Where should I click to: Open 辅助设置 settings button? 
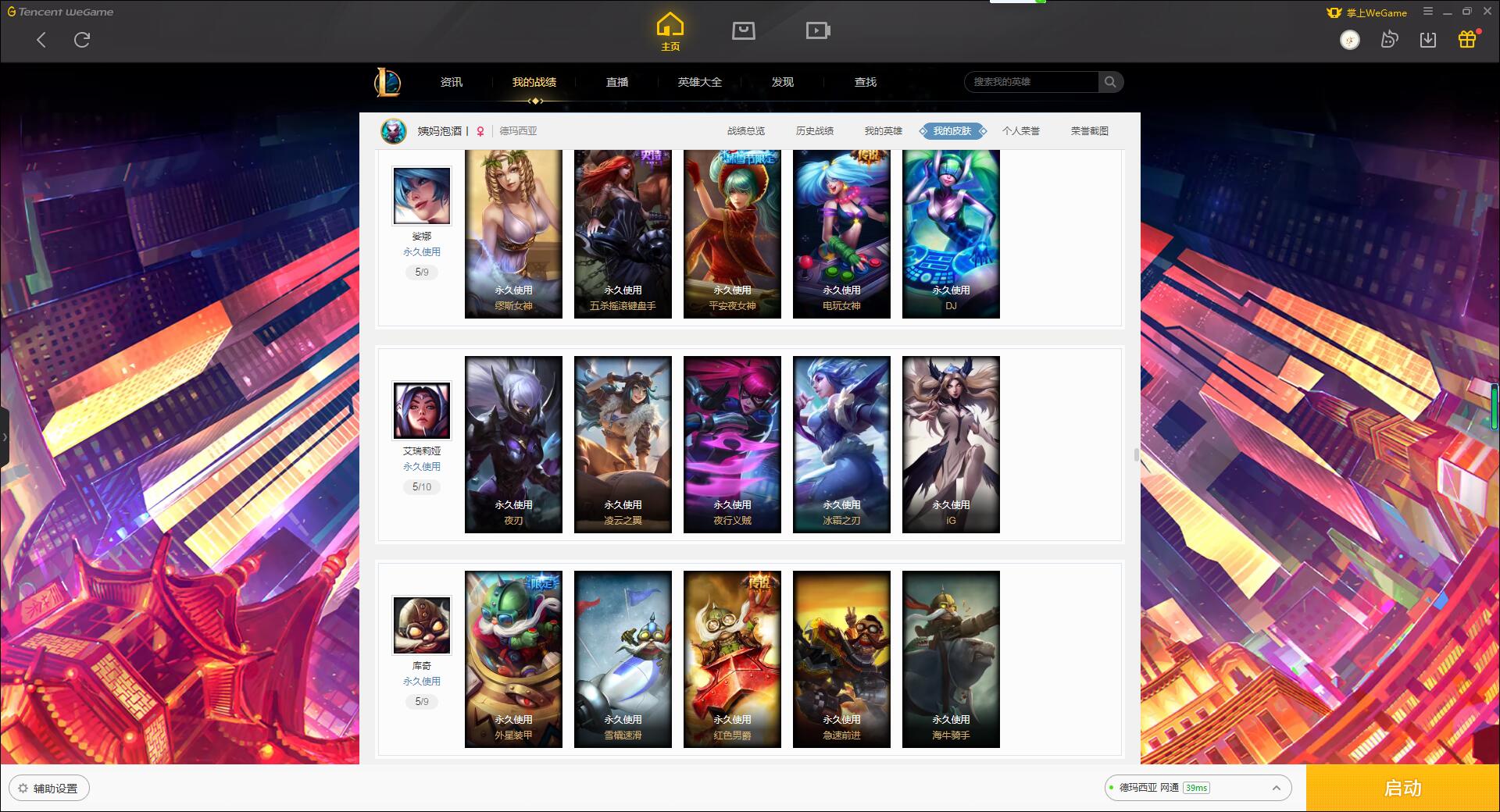click(x=49, y=789)
